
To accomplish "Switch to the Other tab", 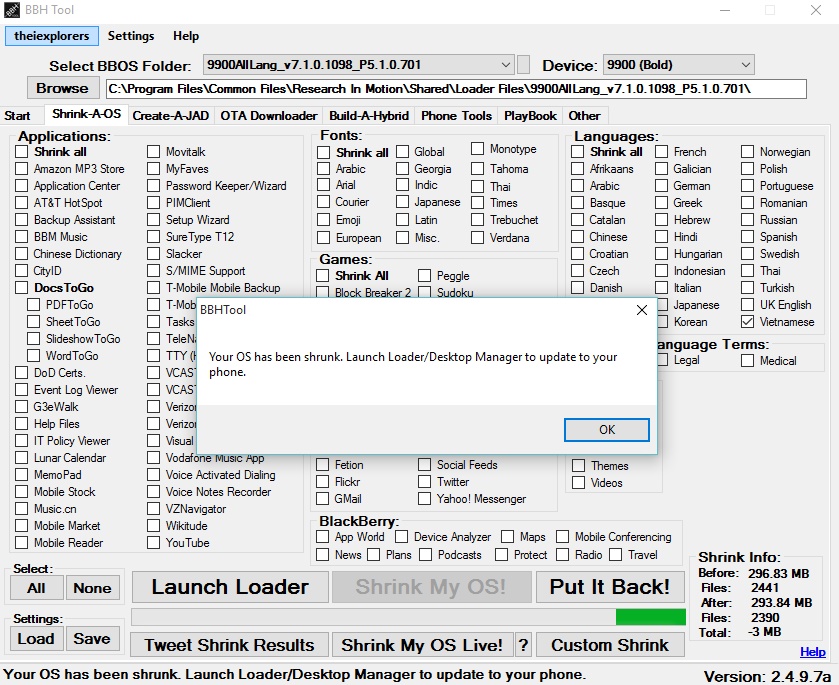I will click(x=584, y=116).
